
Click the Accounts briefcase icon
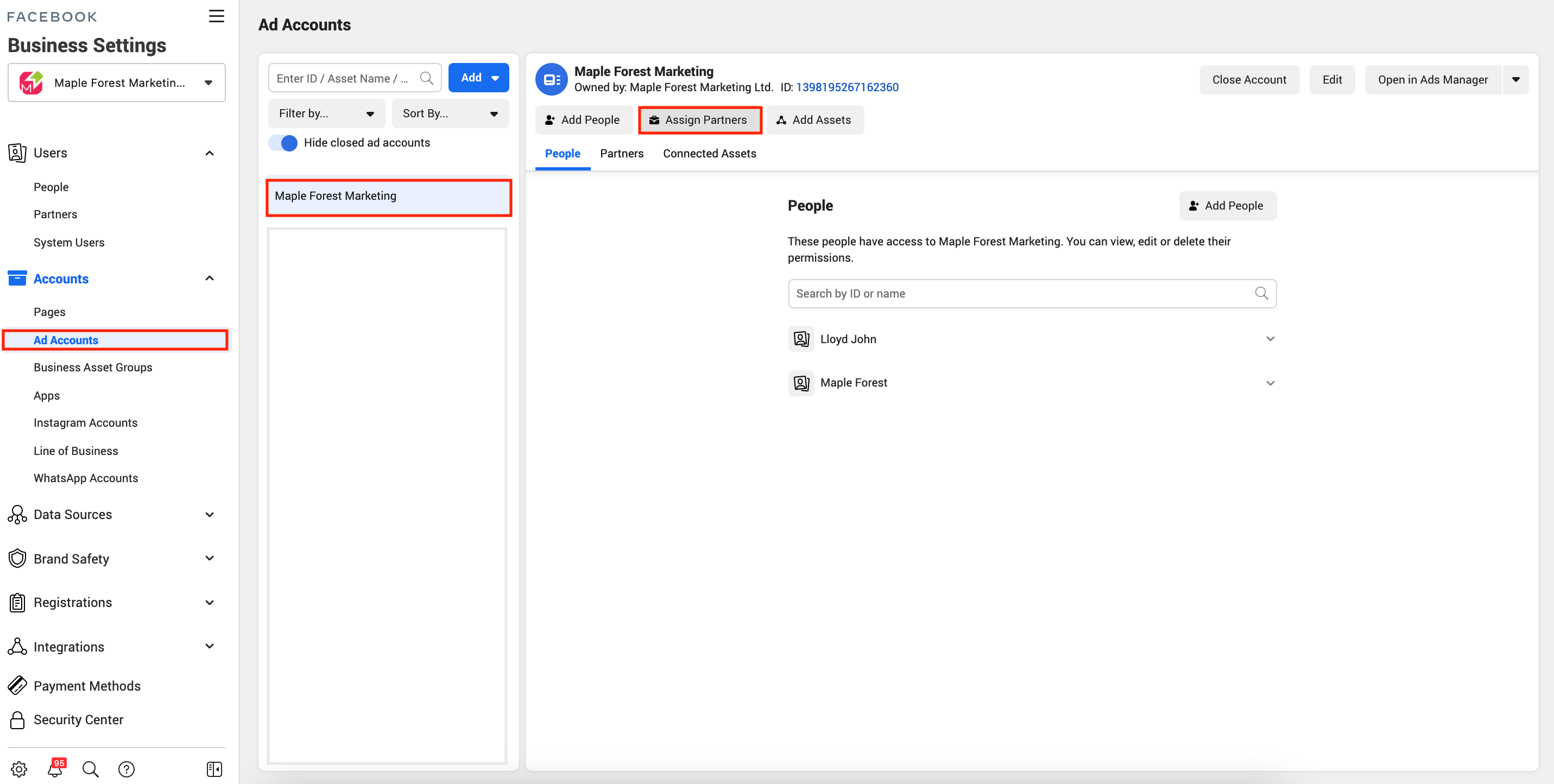[x=17, y=278]
